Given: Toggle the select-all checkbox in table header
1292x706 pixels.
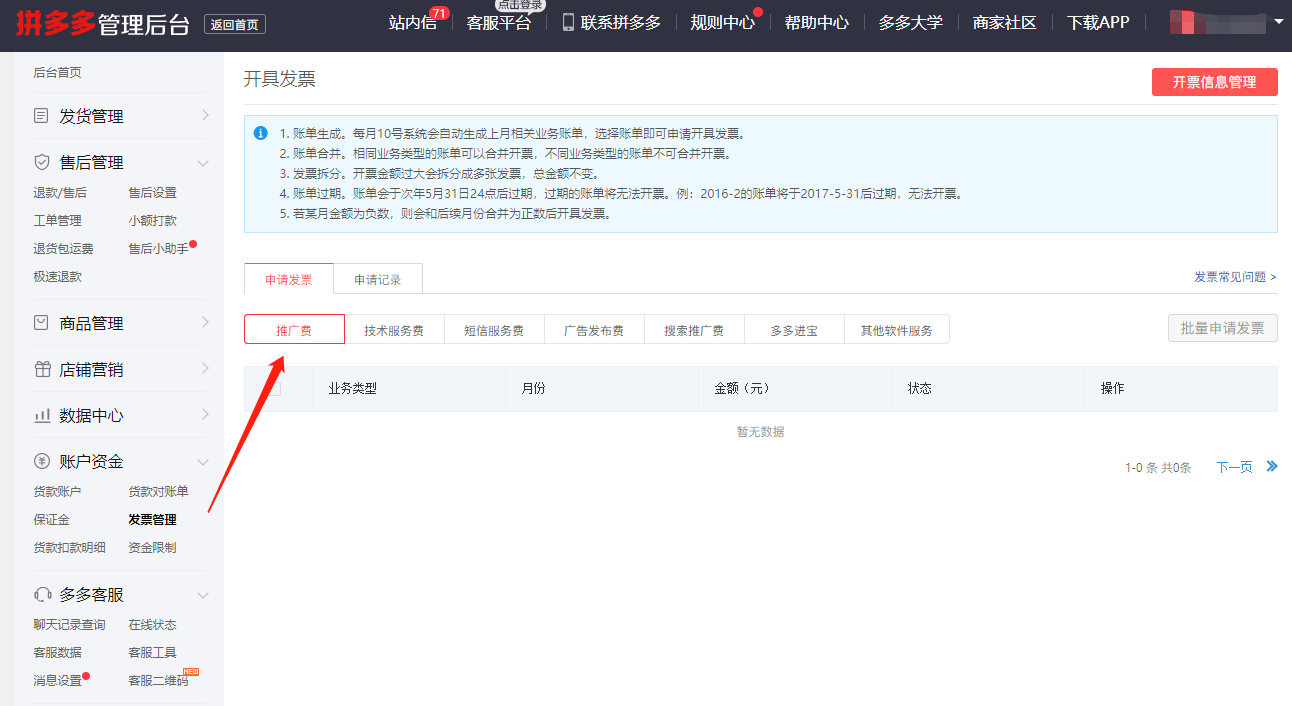Looking at the screenshot, I should coord(274,388).
